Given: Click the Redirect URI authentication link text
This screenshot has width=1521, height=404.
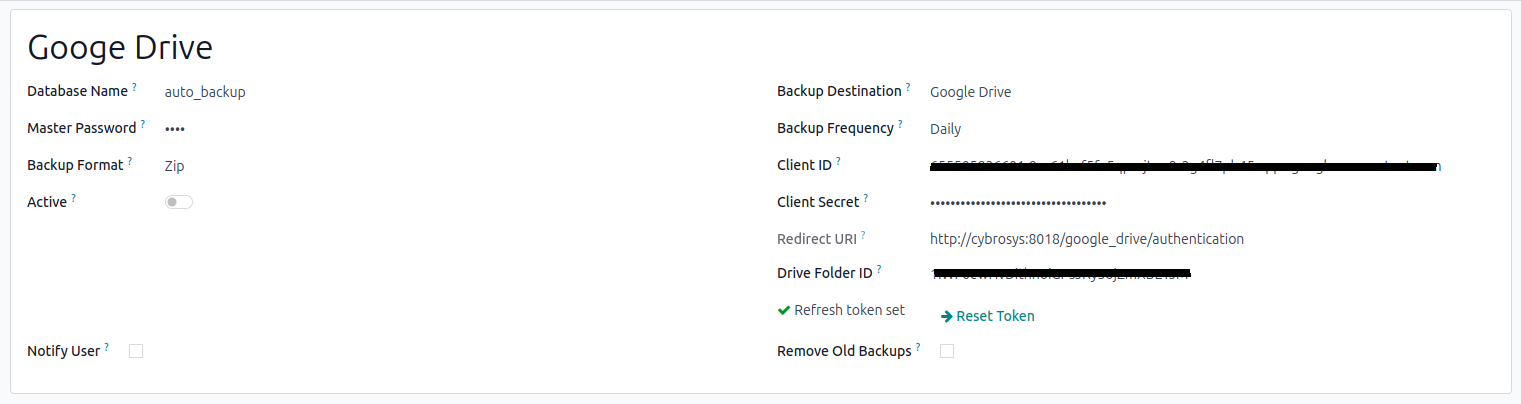Looking at the screenshot, I should pyautogui.click(x=1086, y=239).
